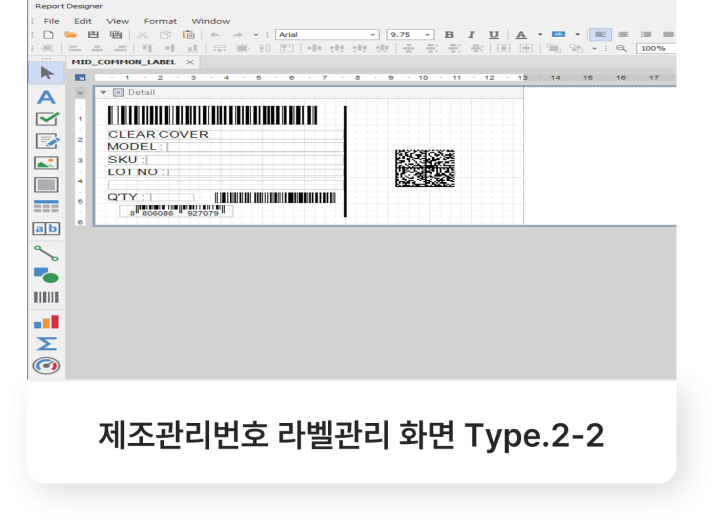Pick the Line drawing tool
Screen dimensions: 720x525
(x=46, y=252)
